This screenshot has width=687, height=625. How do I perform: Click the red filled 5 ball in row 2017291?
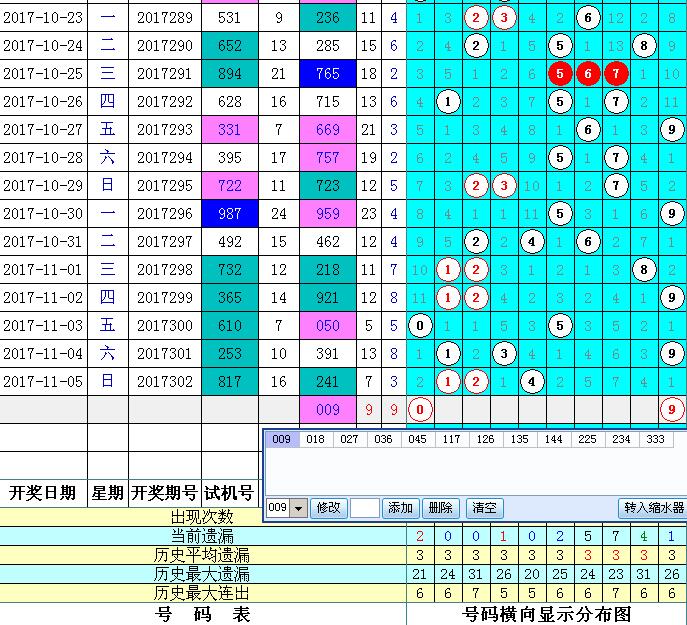560,74
